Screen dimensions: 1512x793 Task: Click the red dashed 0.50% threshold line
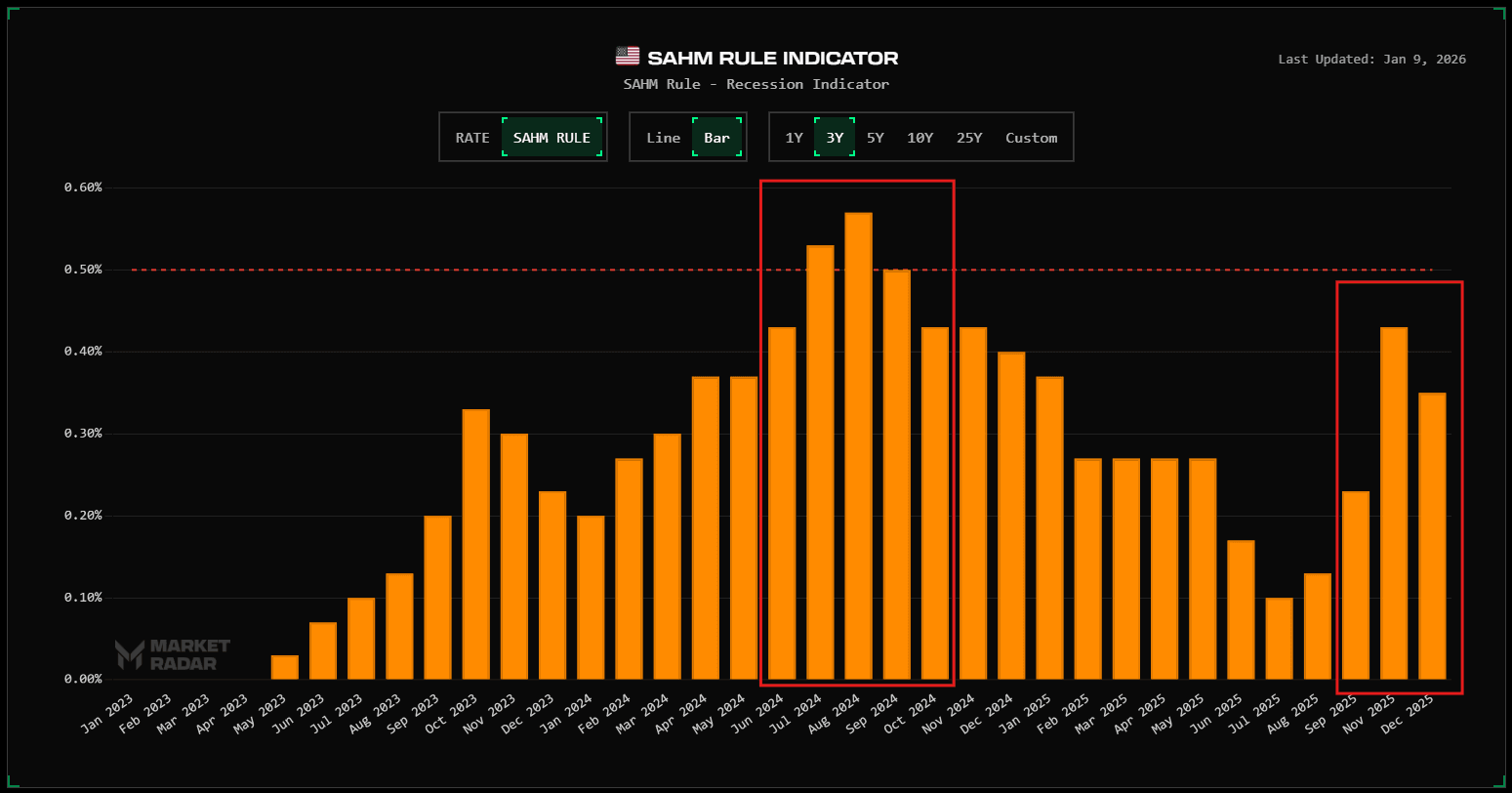click(x=390, y=270)
